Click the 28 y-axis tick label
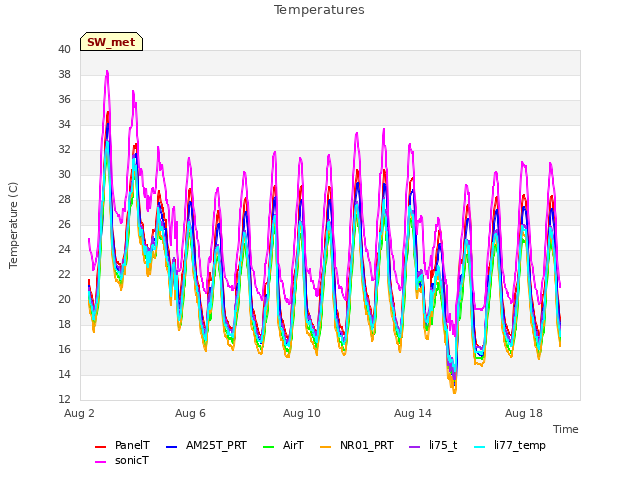This screenshot has height=480, width=640. [64, 199]
